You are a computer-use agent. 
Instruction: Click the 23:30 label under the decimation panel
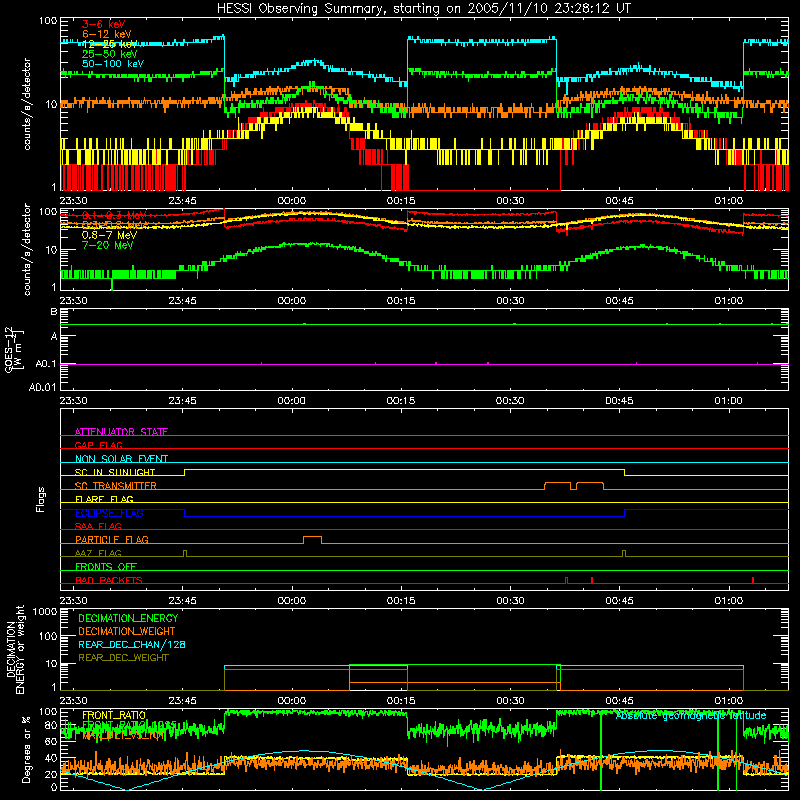[73, 701]
